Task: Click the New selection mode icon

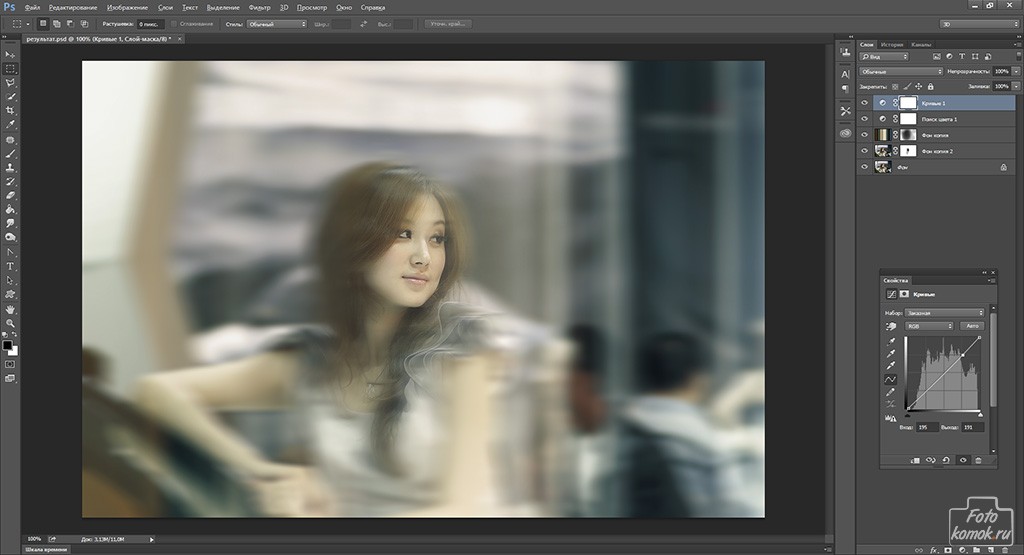Action: point(42,24)
